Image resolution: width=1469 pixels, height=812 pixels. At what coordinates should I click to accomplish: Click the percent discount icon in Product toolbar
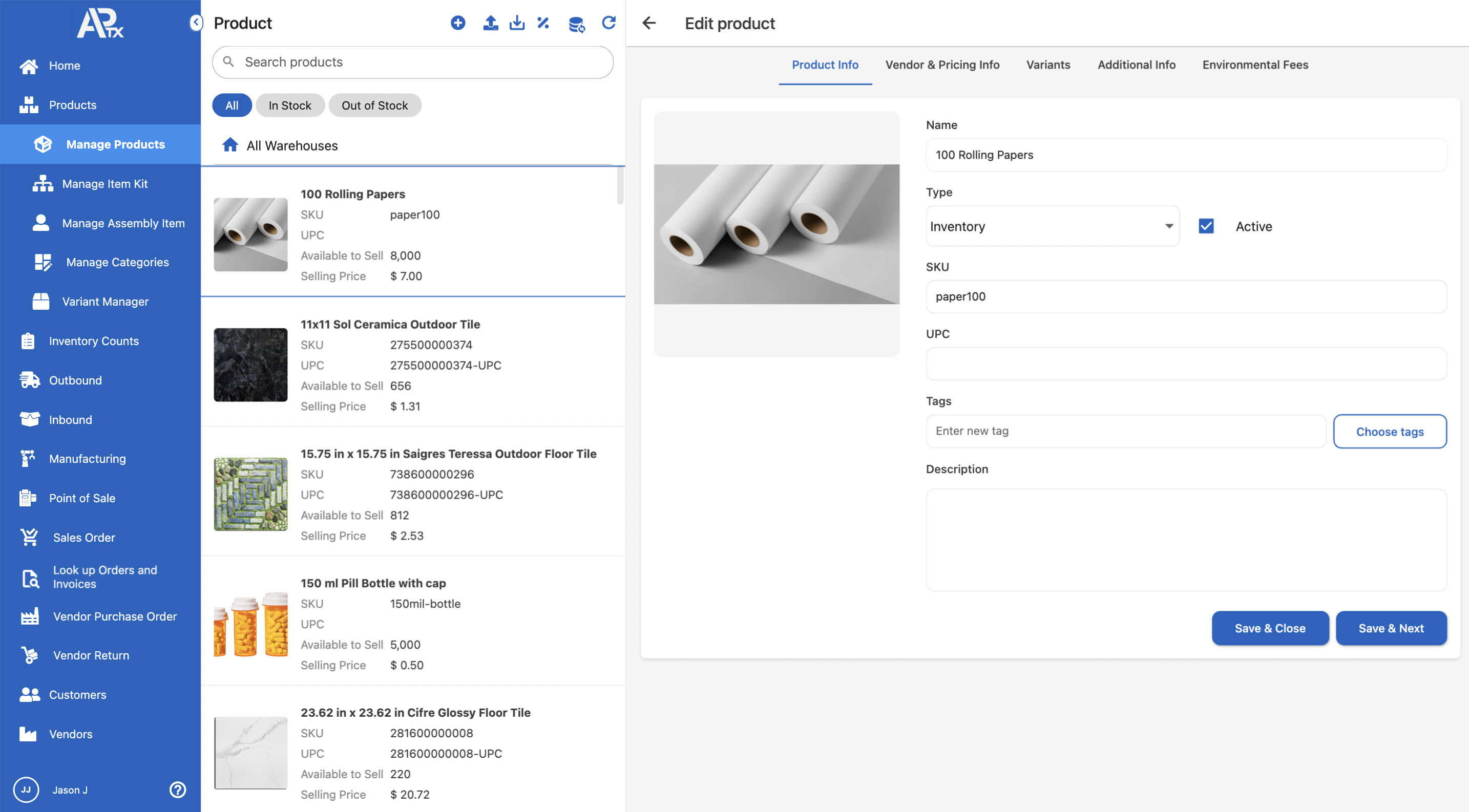pos(543,23)
